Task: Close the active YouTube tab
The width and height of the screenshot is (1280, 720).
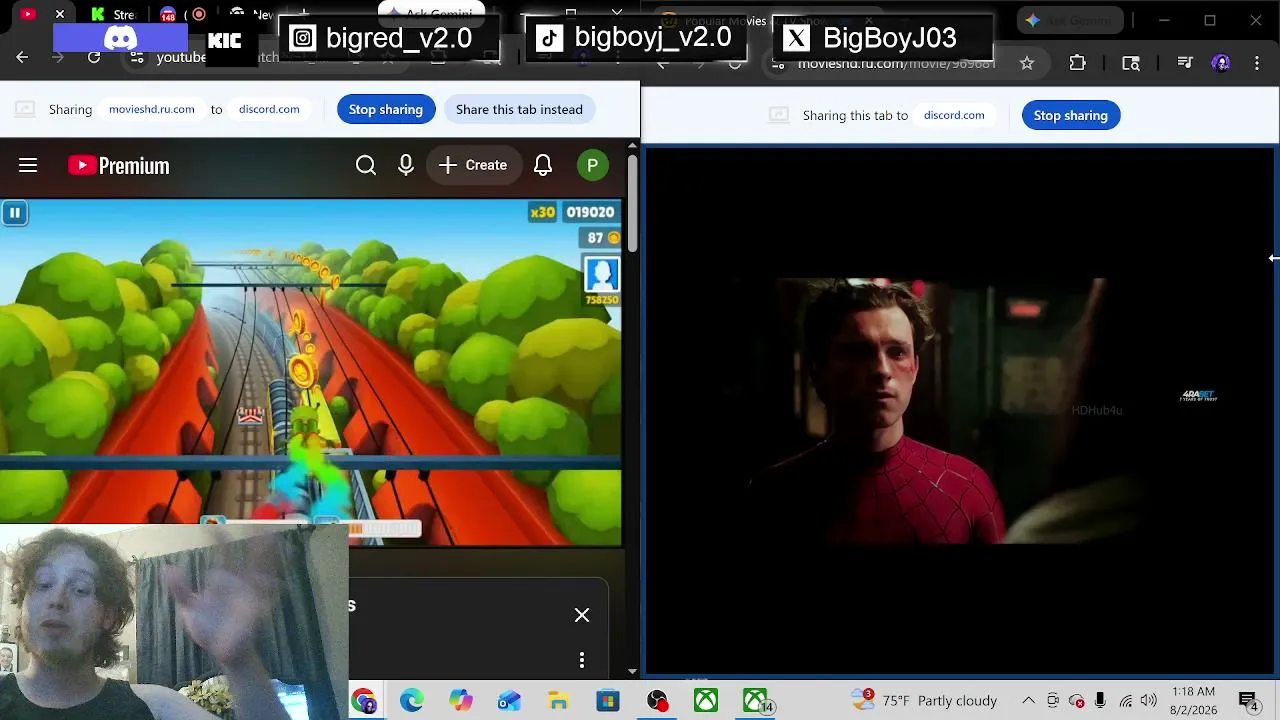Action: 60,14
